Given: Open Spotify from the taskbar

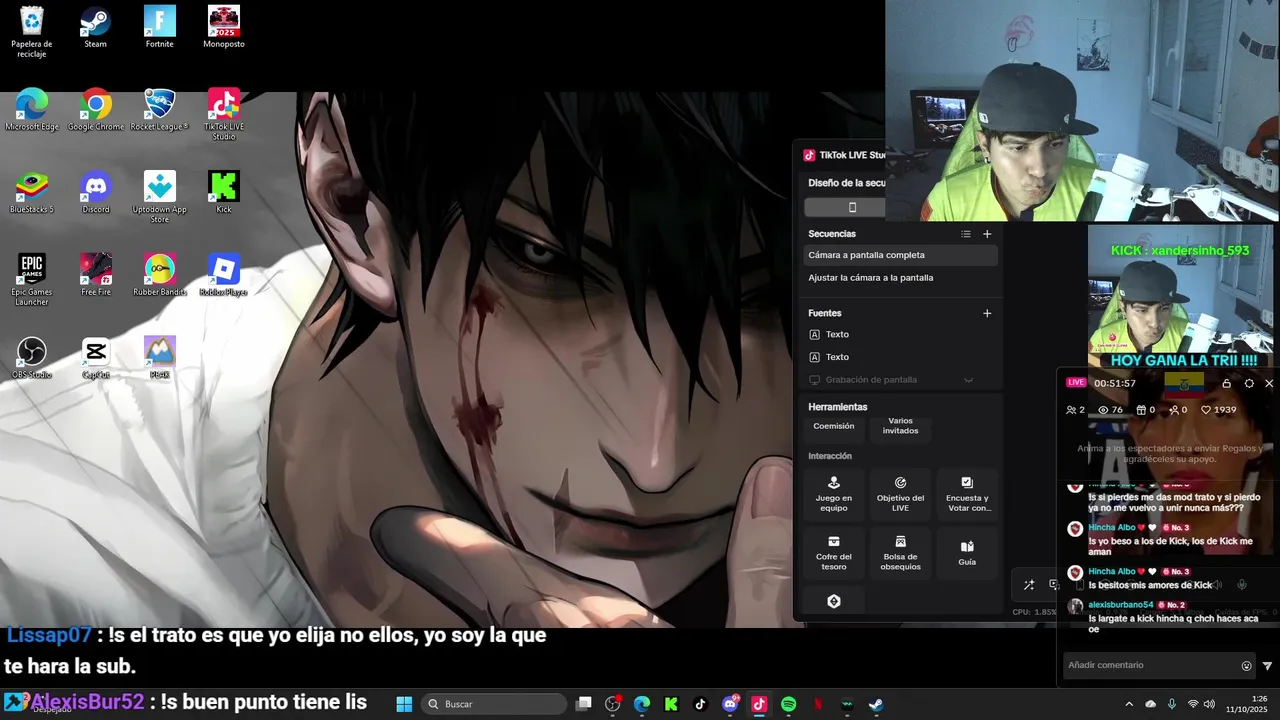Looking at the screenshot, I should coord(788,704).
